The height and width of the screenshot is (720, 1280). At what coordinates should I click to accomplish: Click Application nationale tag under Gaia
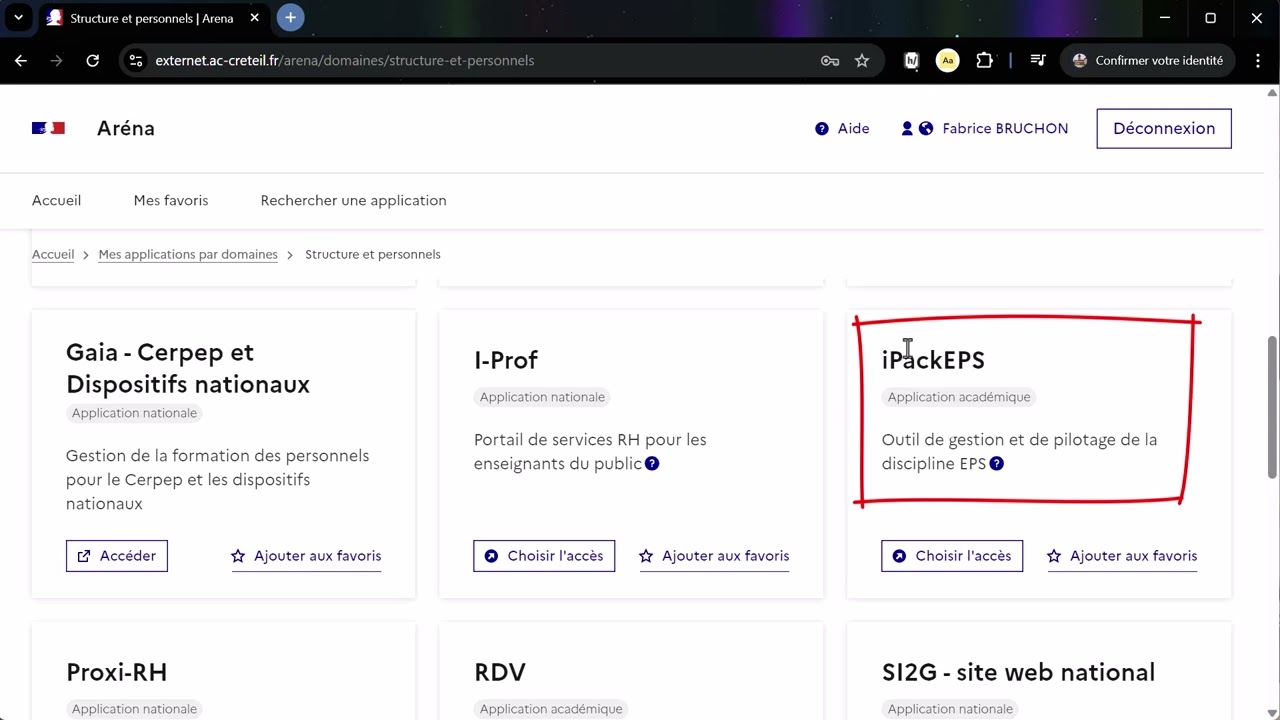pos(134,413)
